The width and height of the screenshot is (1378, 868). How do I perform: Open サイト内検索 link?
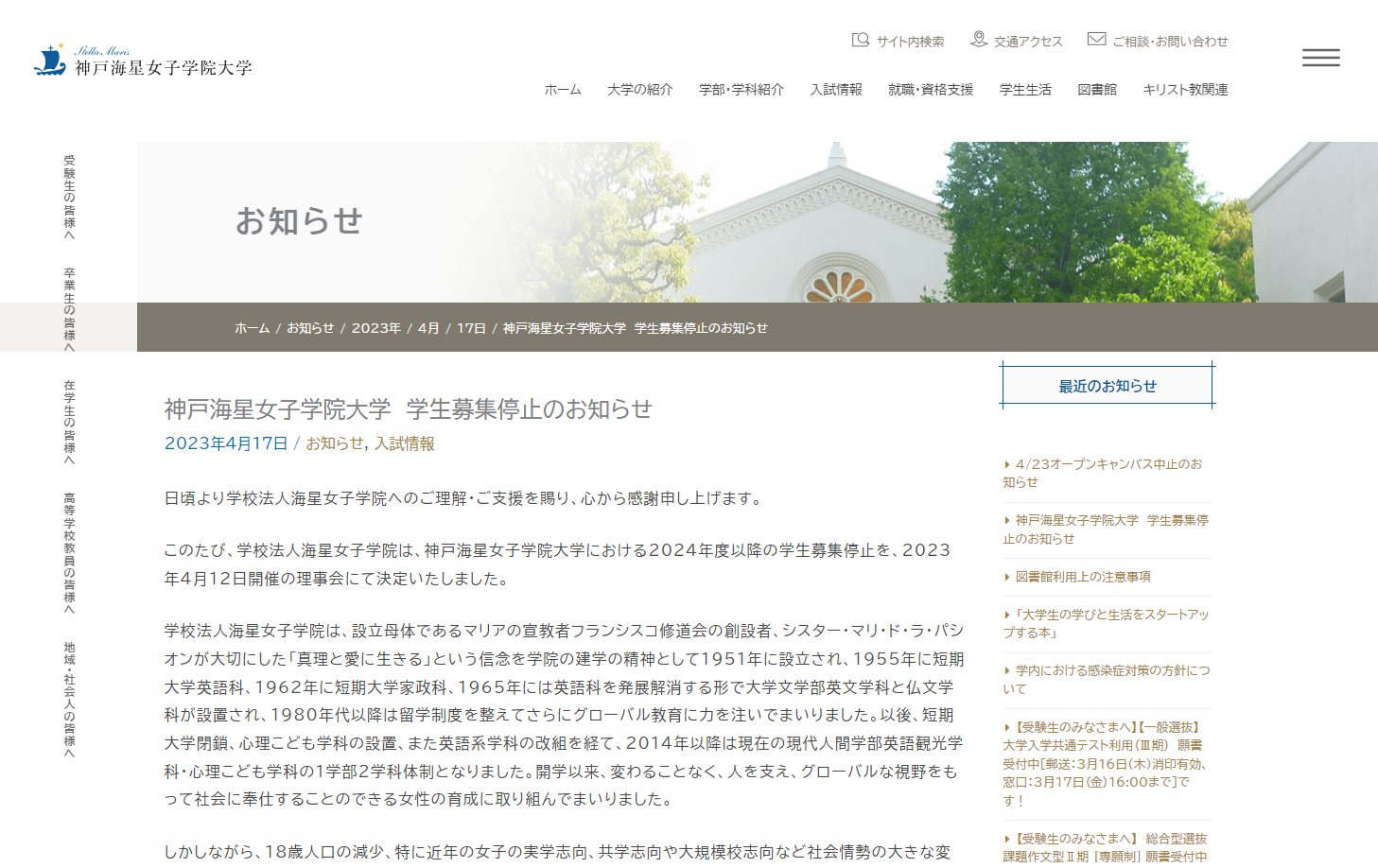tap(910, 42)
